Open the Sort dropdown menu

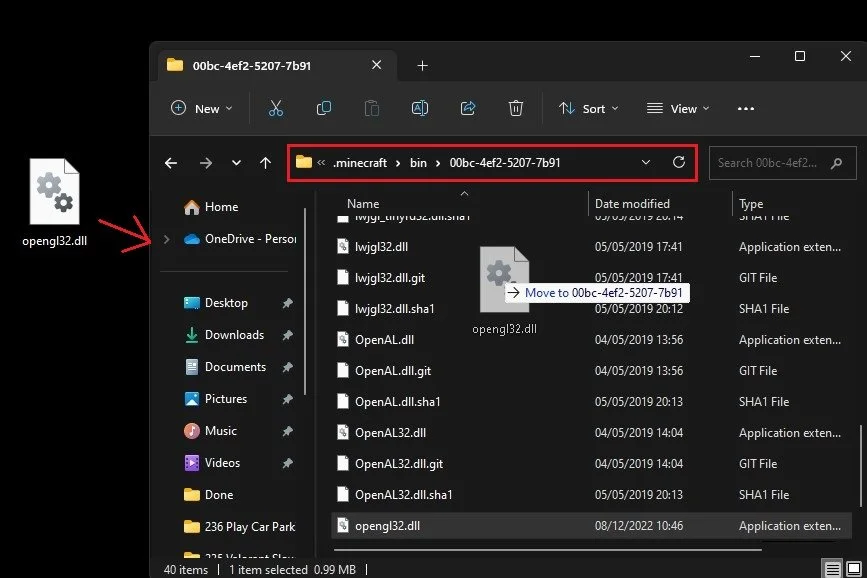pyautogui.click(x=588, y=108)
